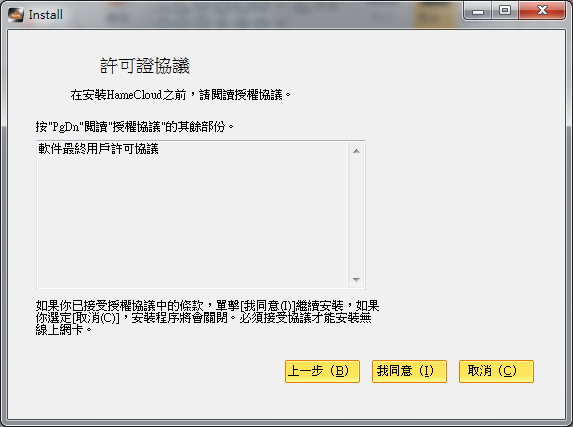Cancel the installation with 取消 (C)
Viewport: 573px width, 427px height.
[496, 371]
